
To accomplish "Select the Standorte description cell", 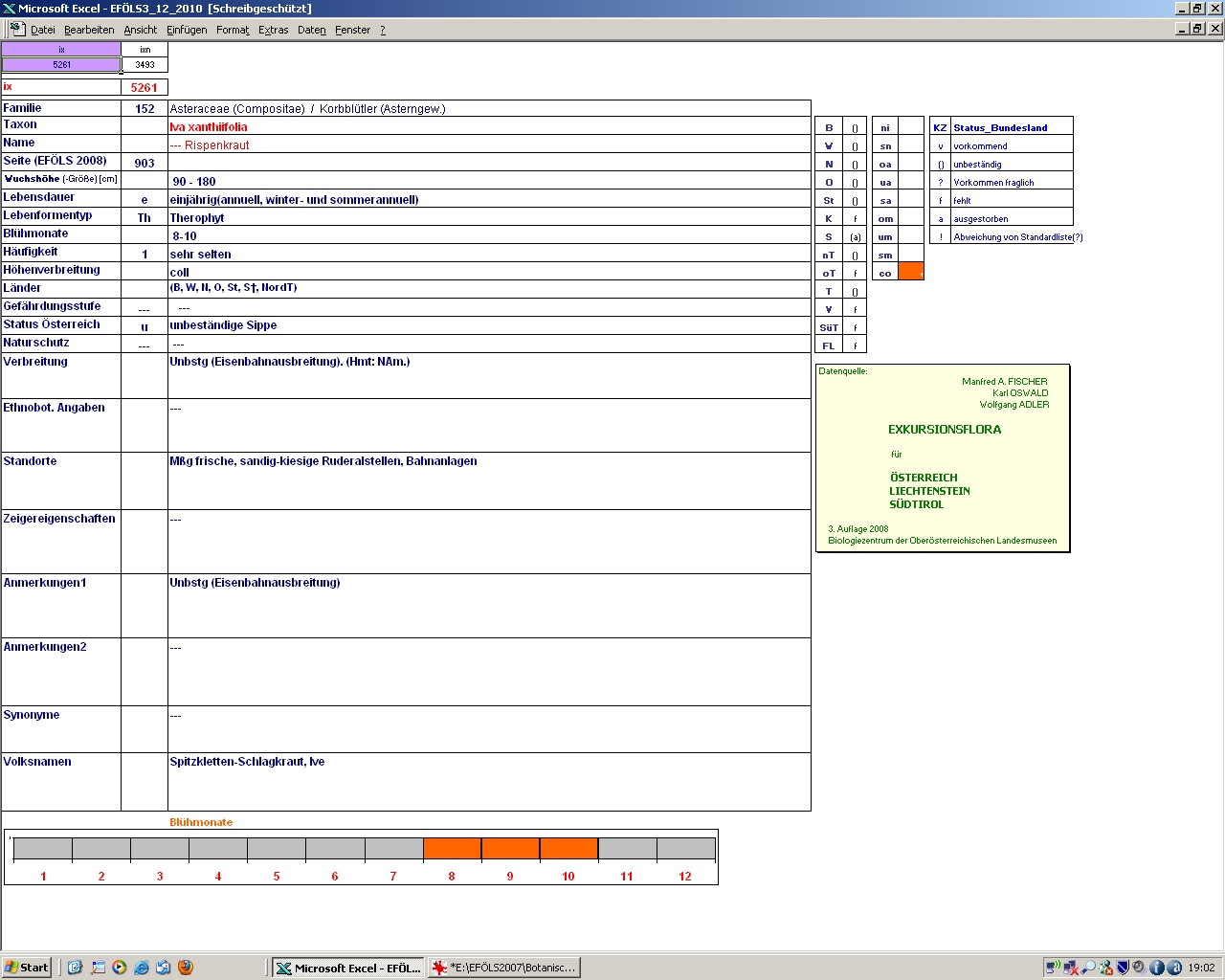I will pyautogui.click(x=489, y=480).
